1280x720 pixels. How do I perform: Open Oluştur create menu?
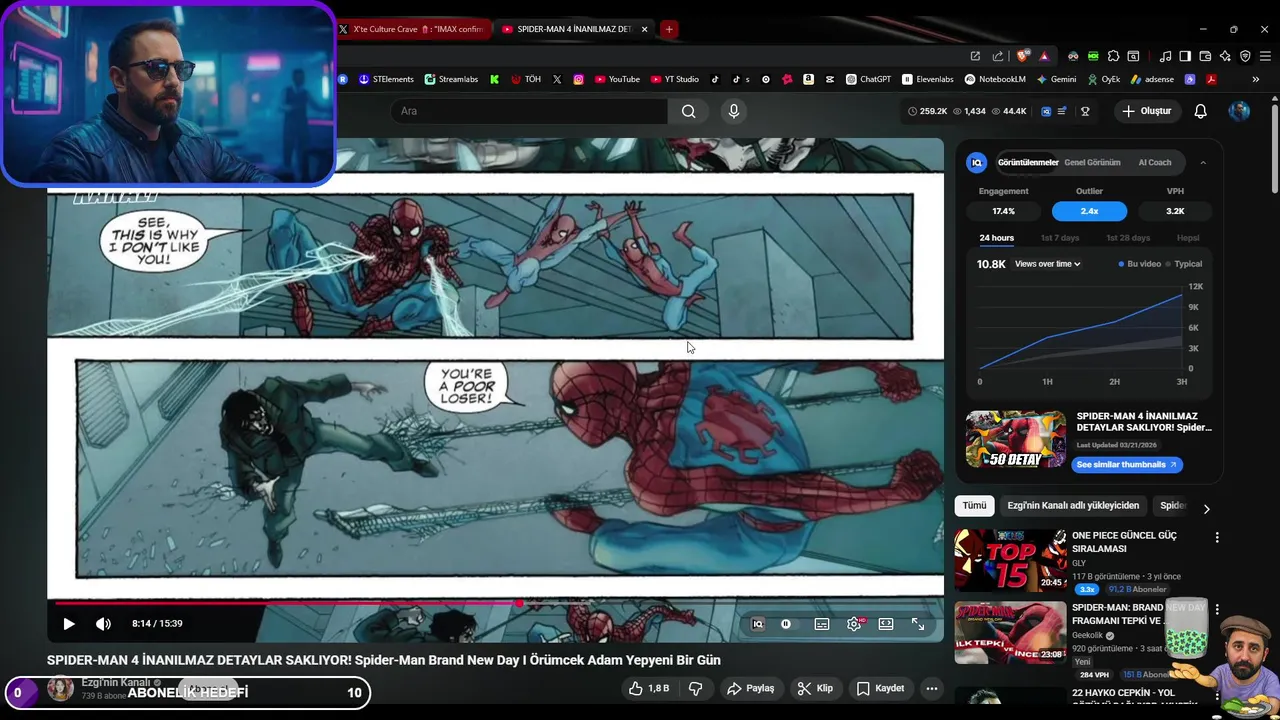(1146, 111)
